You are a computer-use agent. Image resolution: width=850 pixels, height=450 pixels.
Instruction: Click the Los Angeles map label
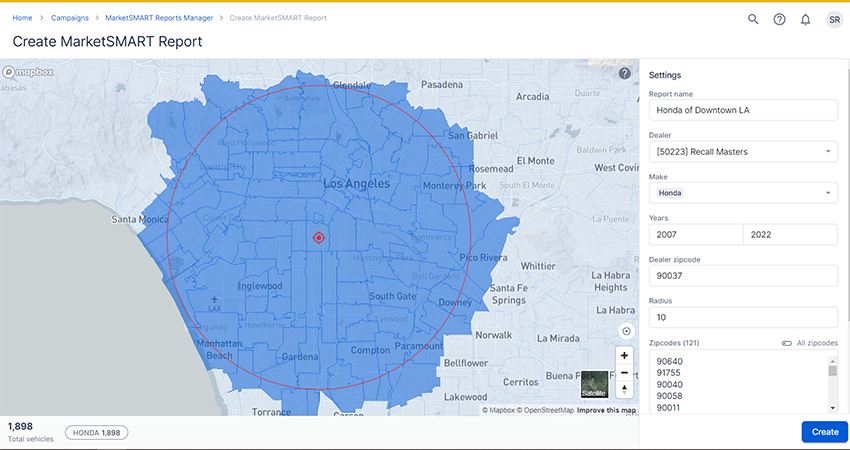(356, 184)
